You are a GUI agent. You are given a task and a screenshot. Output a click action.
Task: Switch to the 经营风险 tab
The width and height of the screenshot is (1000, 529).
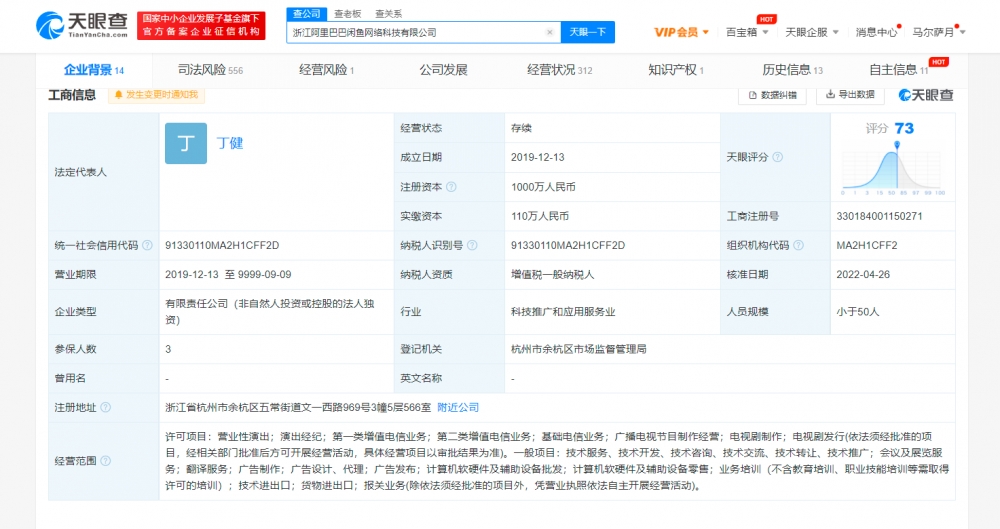click(x=326, y=70)
